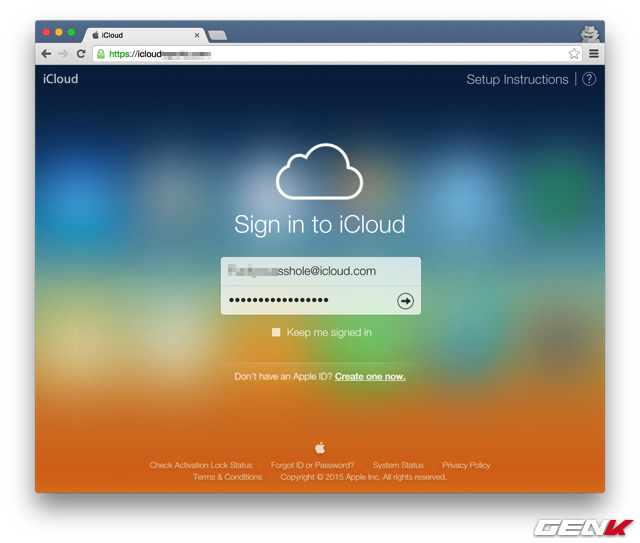Screen dimensions: 640x543
Task: Click the iCloud cloud logo
Action: pyautogui.click(x=320, y=171)
